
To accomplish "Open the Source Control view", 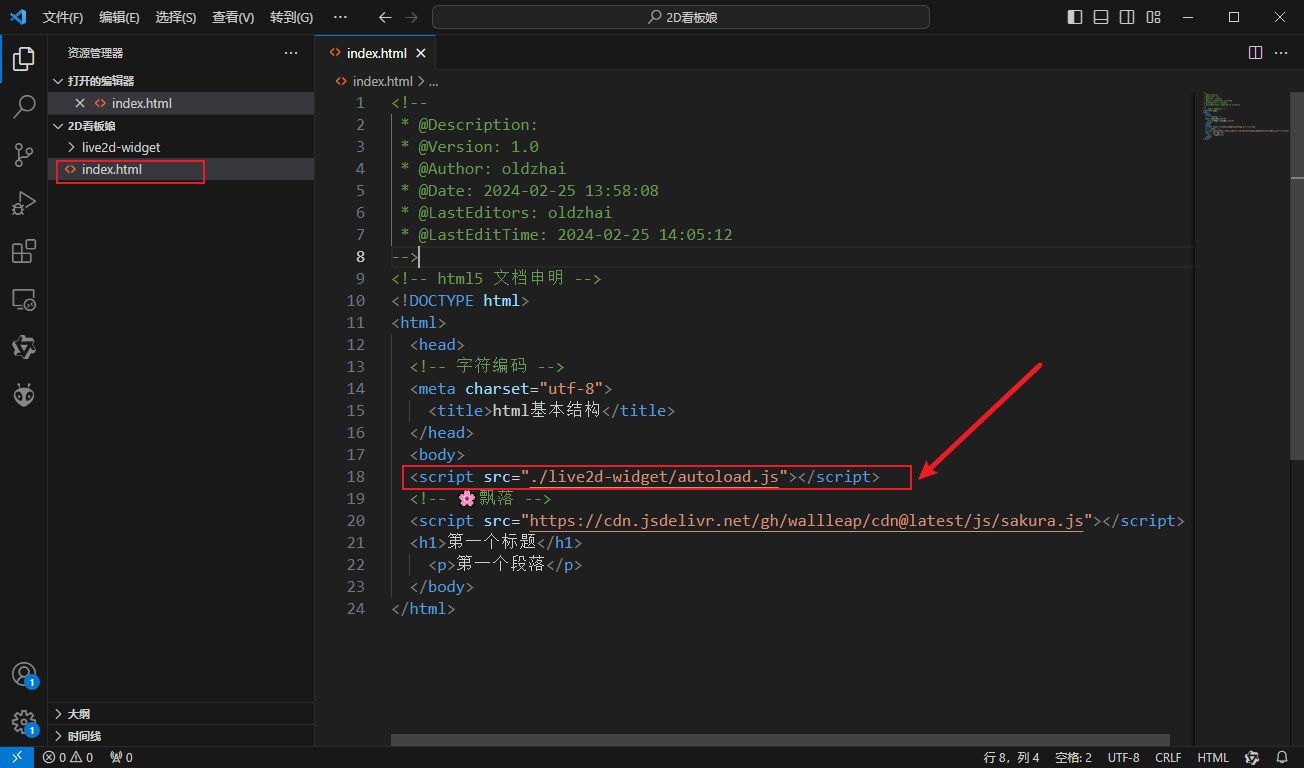I will pyautogui.click(x=24, y=154).
